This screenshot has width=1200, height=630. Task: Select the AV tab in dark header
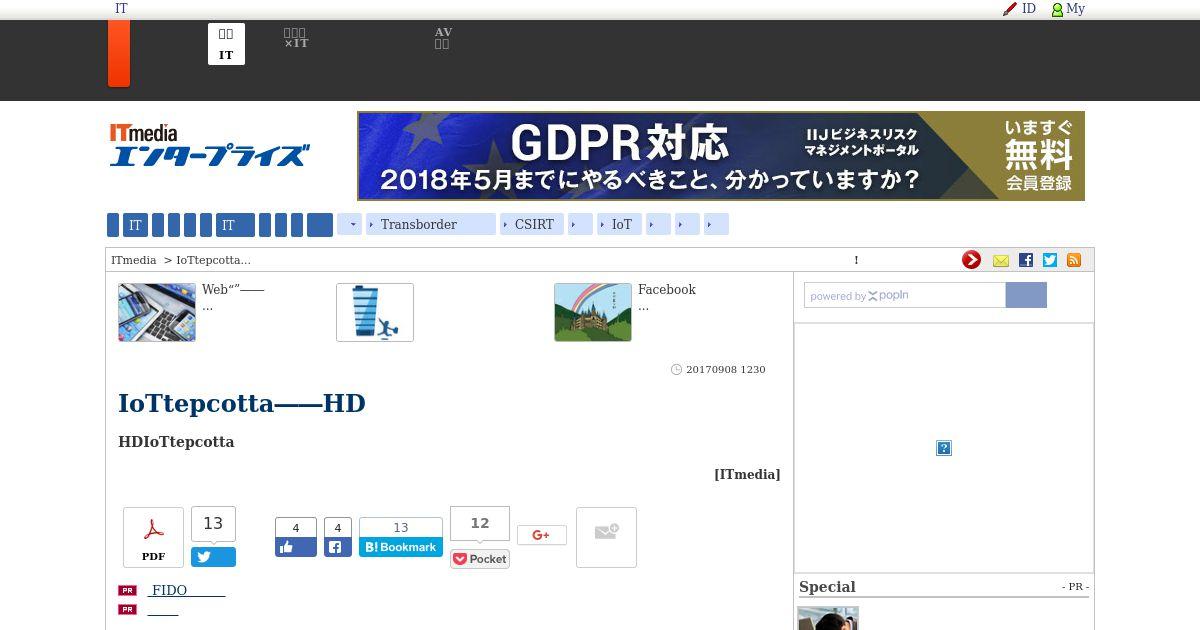pos(442,39)
